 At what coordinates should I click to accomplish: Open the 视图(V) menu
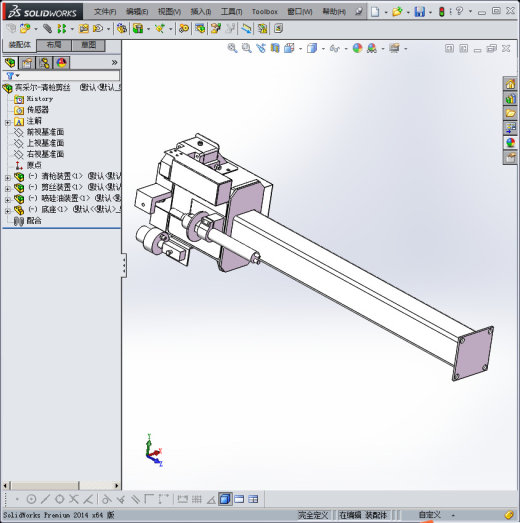169,12
